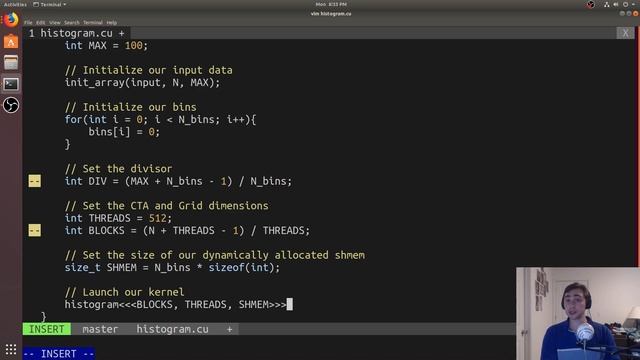Open the File menu

tap(28, 23)
